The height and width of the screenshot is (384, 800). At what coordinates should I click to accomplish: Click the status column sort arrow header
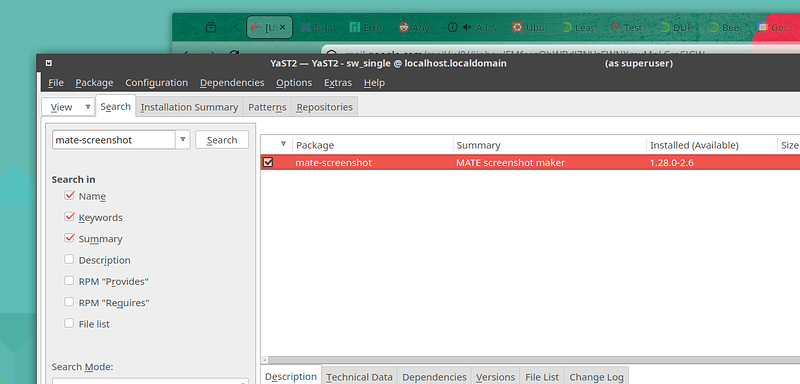tap(283, 145)
